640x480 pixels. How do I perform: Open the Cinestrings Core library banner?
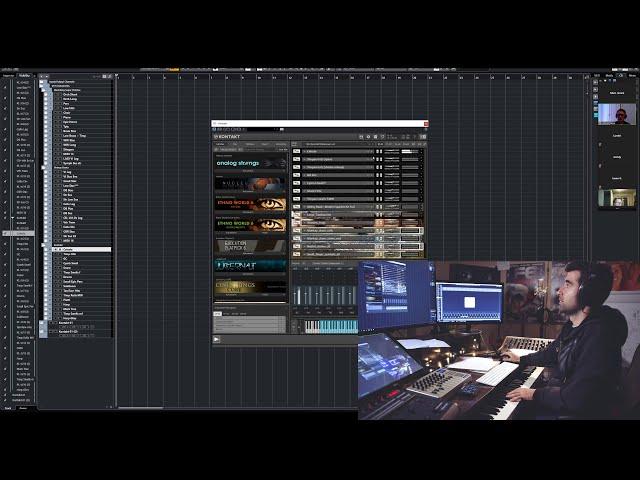tap(251, 287)
